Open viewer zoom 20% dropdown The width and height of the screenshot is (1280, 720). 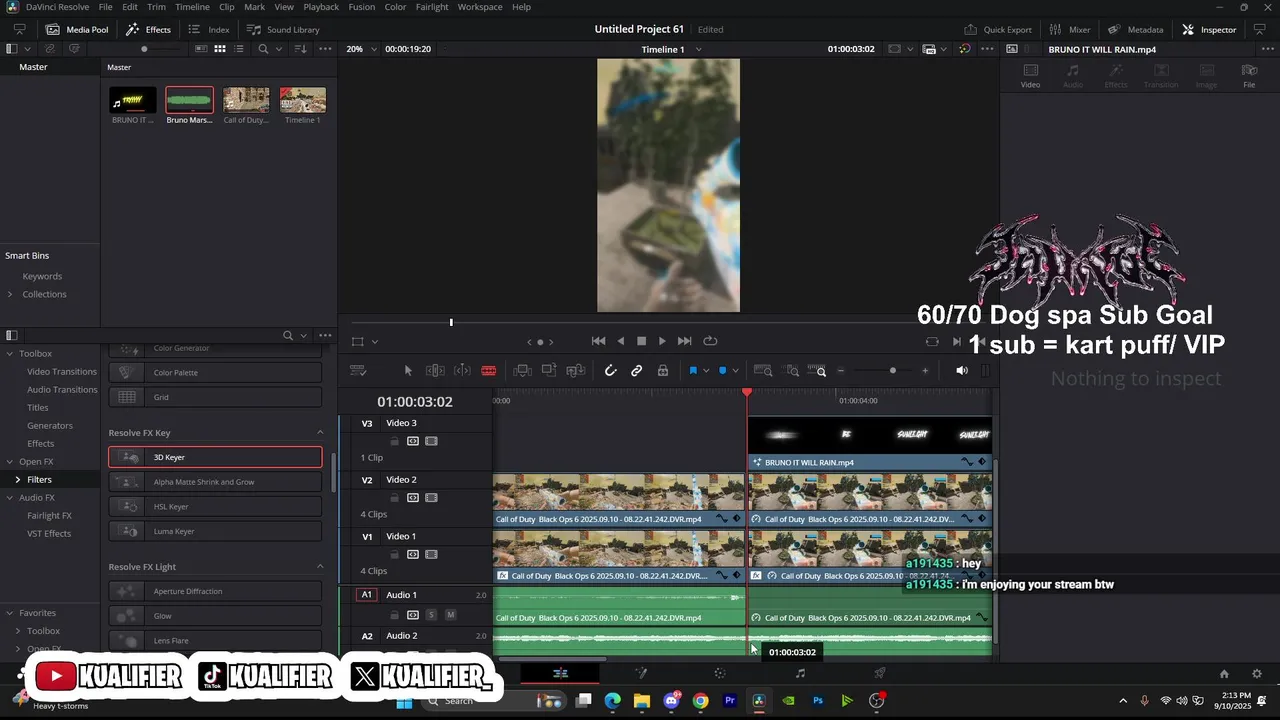[362, 49]
